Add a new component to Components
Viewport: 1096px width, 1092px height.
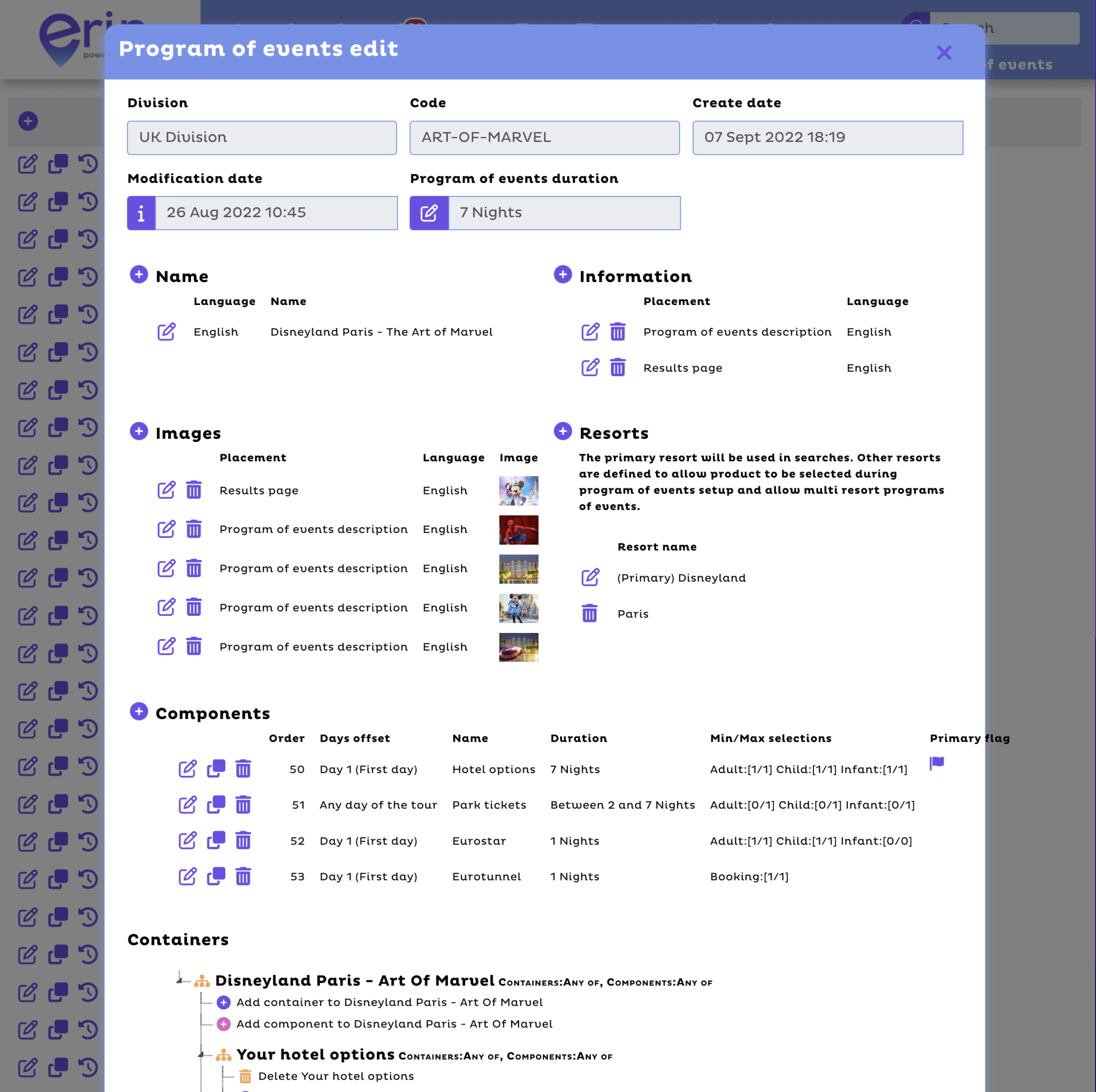139,711
